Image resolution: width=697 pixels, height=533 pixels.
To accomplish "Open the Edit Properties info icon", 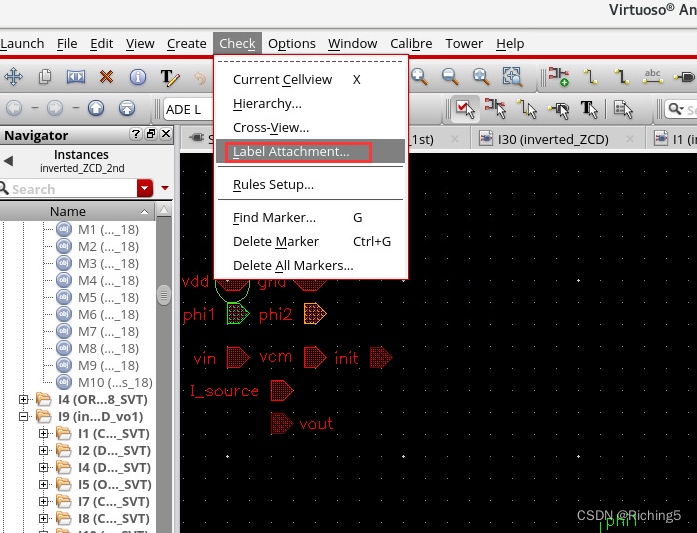I will [138, 77].
